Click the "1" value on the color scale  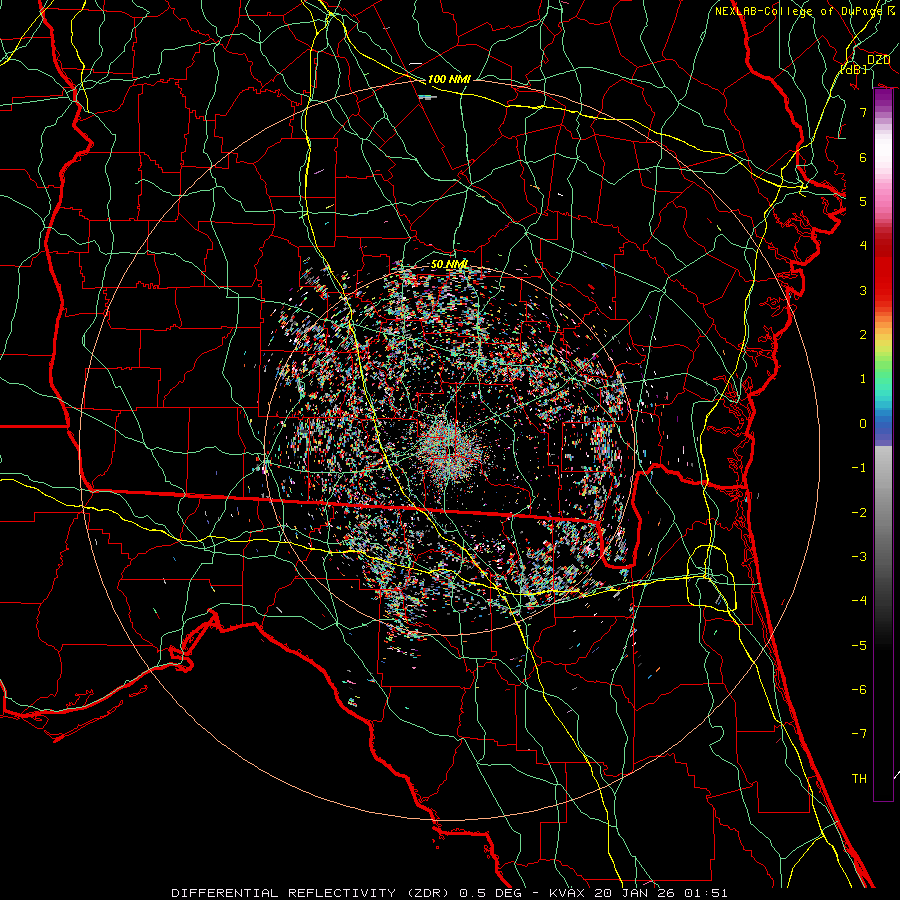(863, 379)
